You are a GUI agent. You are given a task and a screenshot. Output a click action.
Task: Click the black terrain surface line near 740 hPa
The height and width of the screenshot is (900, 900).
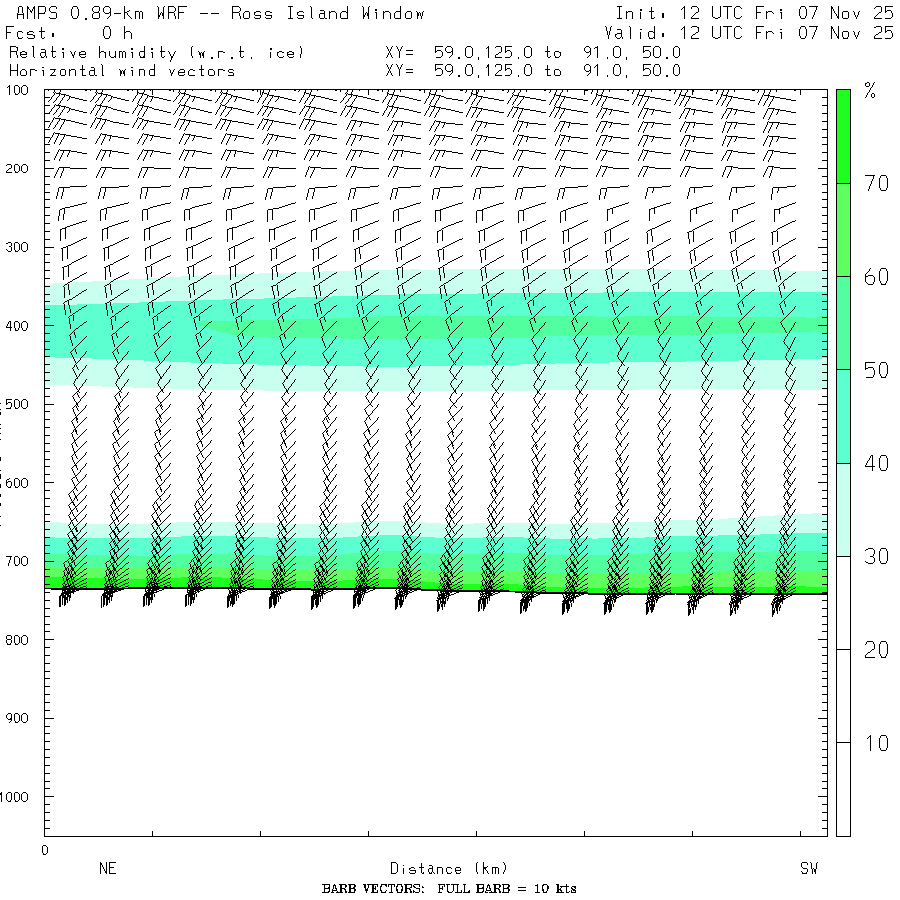tap(436, 591)
